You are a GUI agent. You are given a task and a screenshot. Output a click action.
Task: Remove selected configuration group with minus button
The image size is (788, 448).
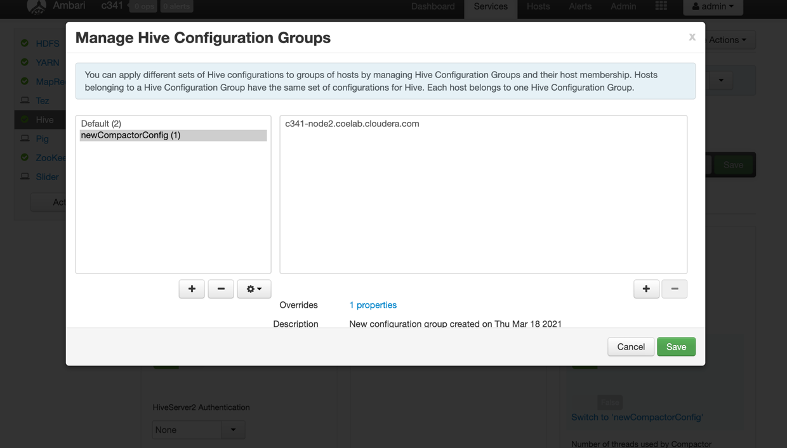pos(221,289)
